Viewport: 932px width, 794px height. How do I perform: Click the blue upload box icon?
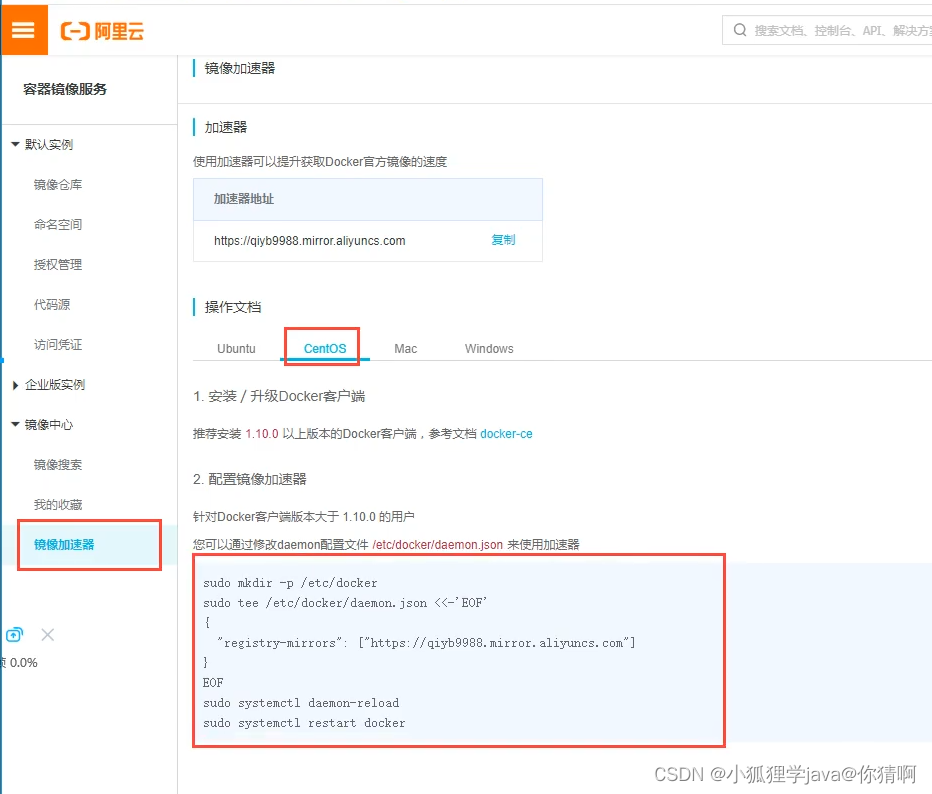[14, 635]
